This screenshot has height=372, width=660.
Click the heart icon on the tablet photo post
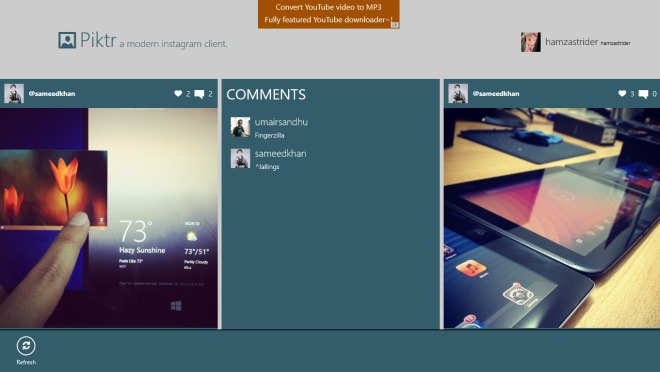(622, 93)
